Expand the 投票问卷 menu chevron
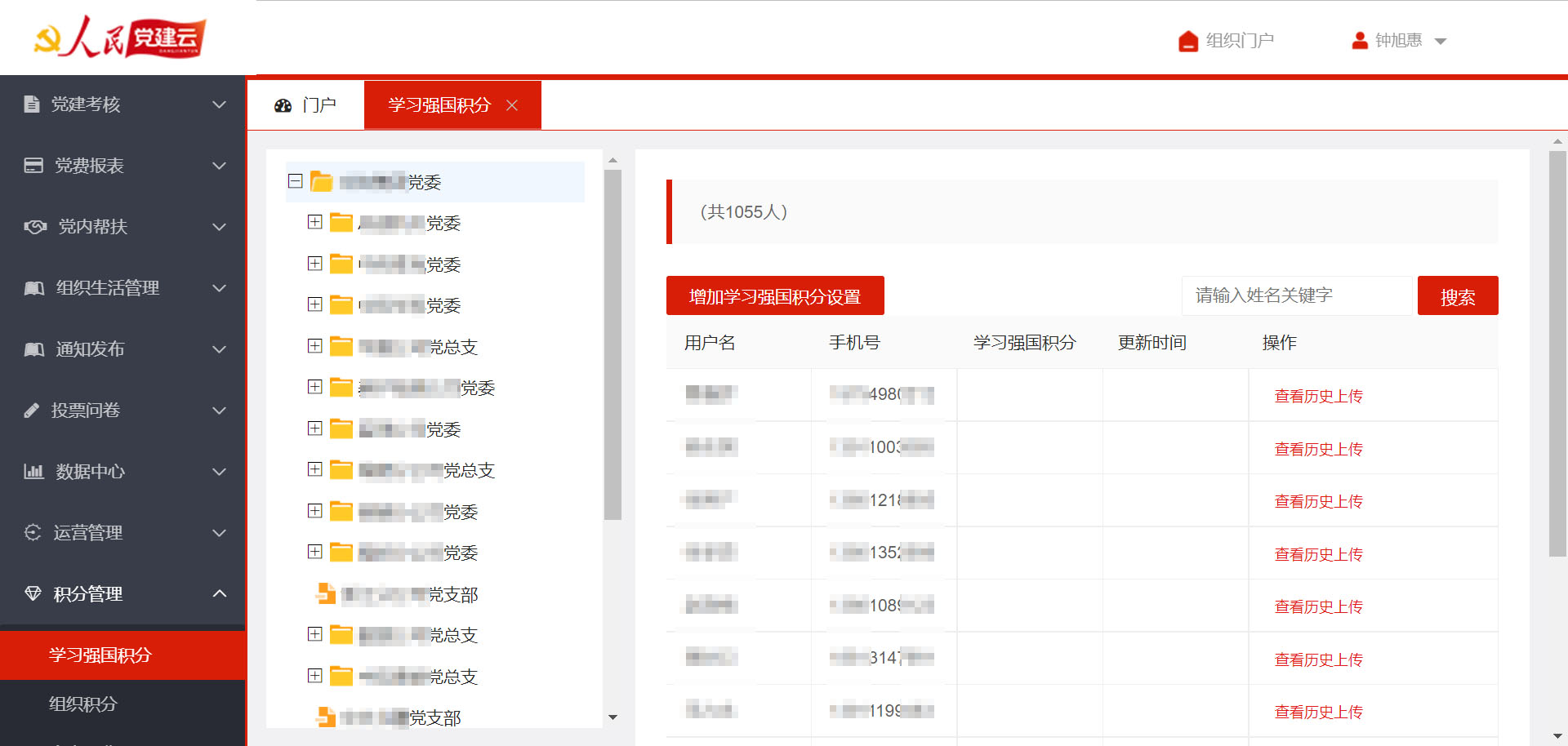Screen dimensions: 1568x746 [219, 410]
